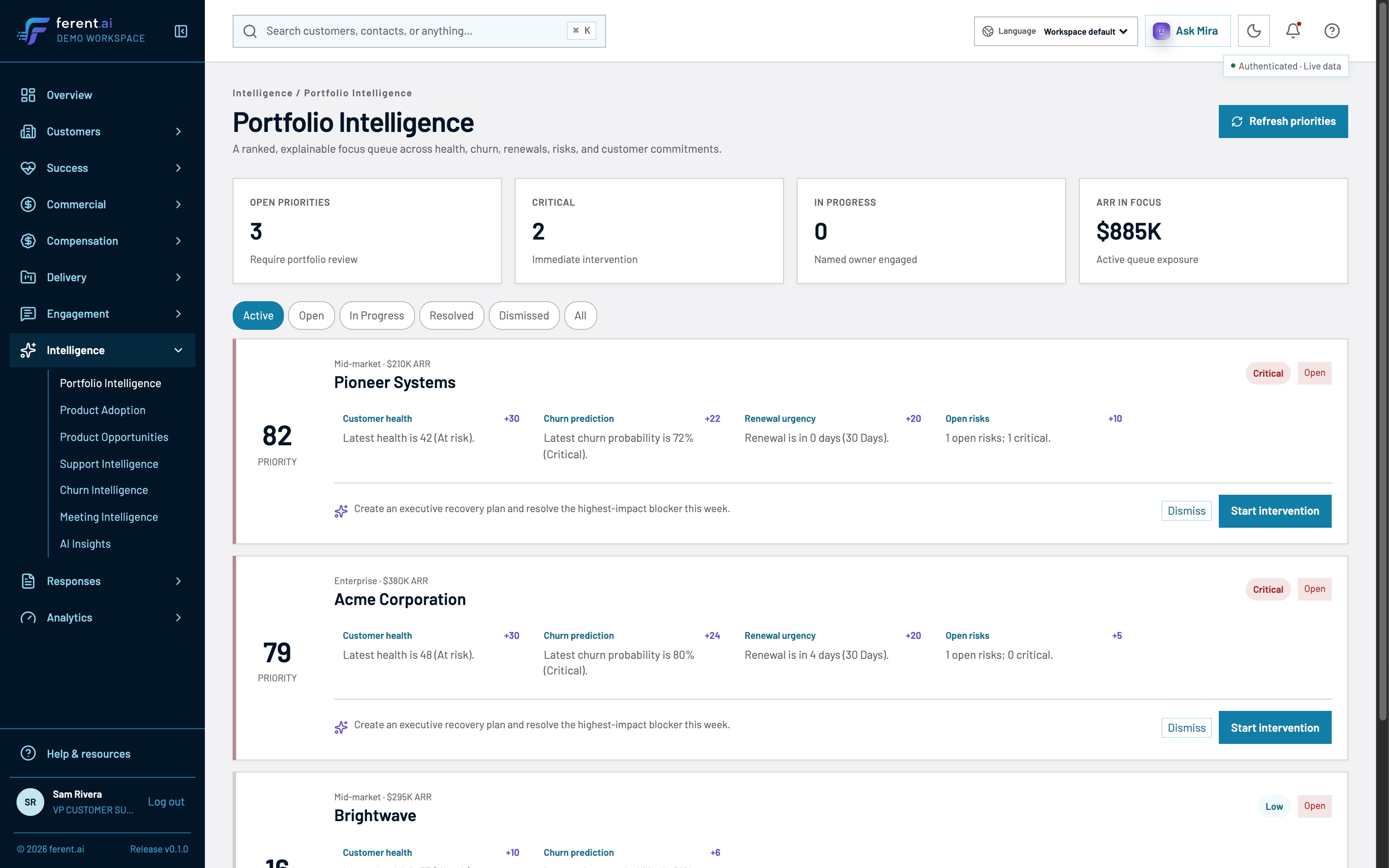
Task: Collapse the sidebar panel icon
Action: (181, 31)
